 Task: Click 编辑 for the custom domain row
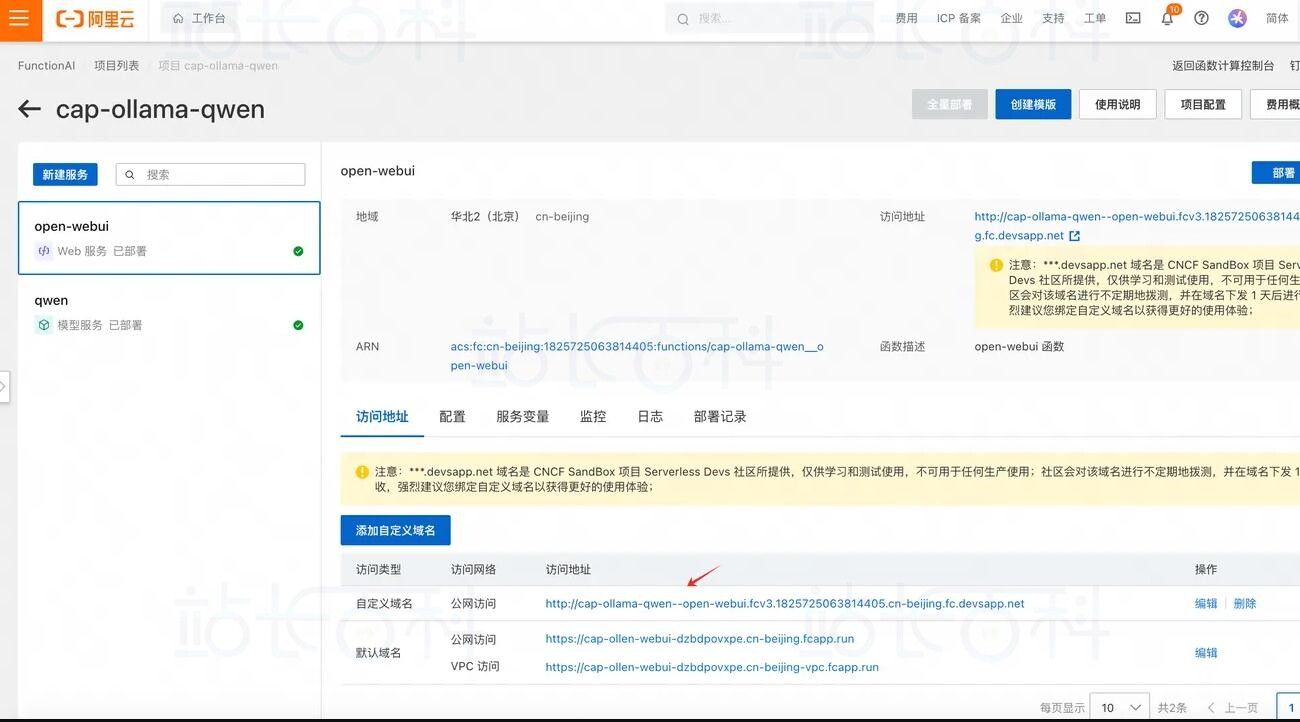pyautogui.click(x=1206, y=603)
